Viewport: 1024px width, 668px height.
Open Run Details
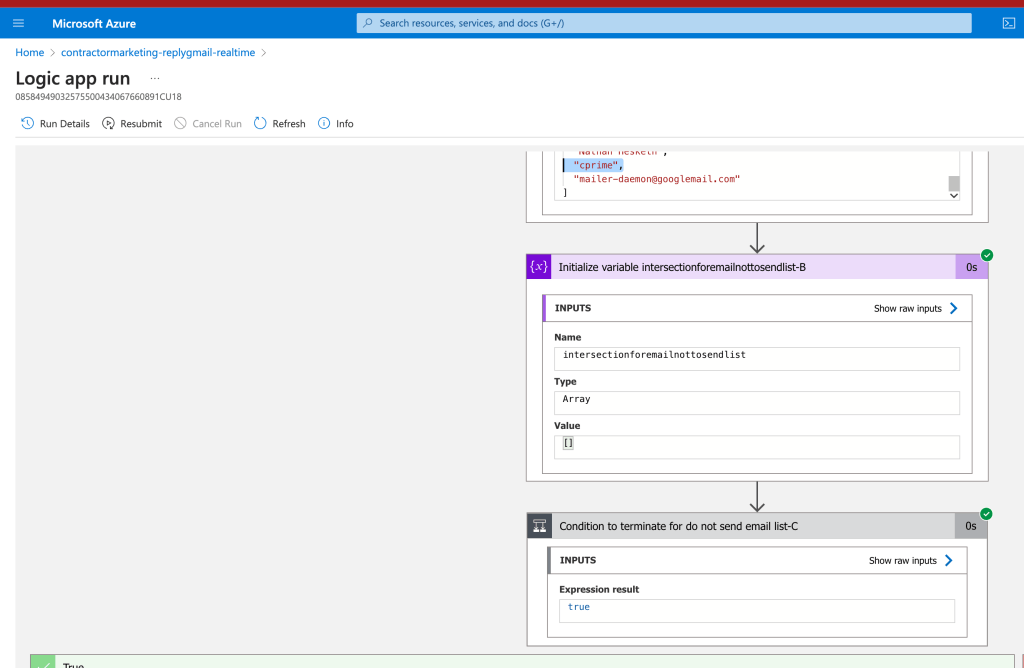pos(64,123)
